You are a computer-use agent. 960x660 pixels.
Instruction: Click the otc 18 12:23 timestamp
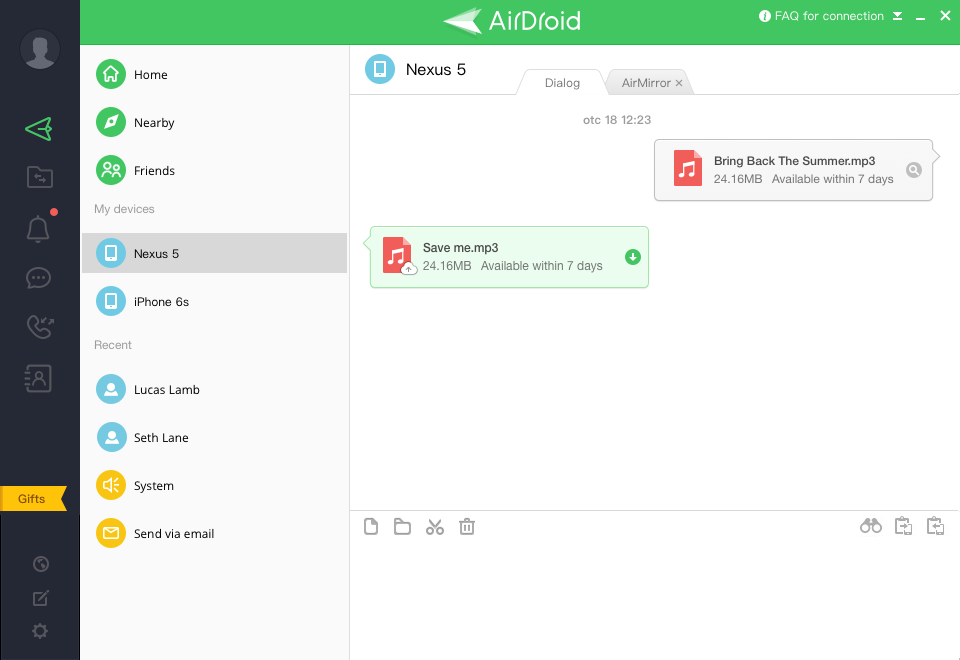point(617,120)
